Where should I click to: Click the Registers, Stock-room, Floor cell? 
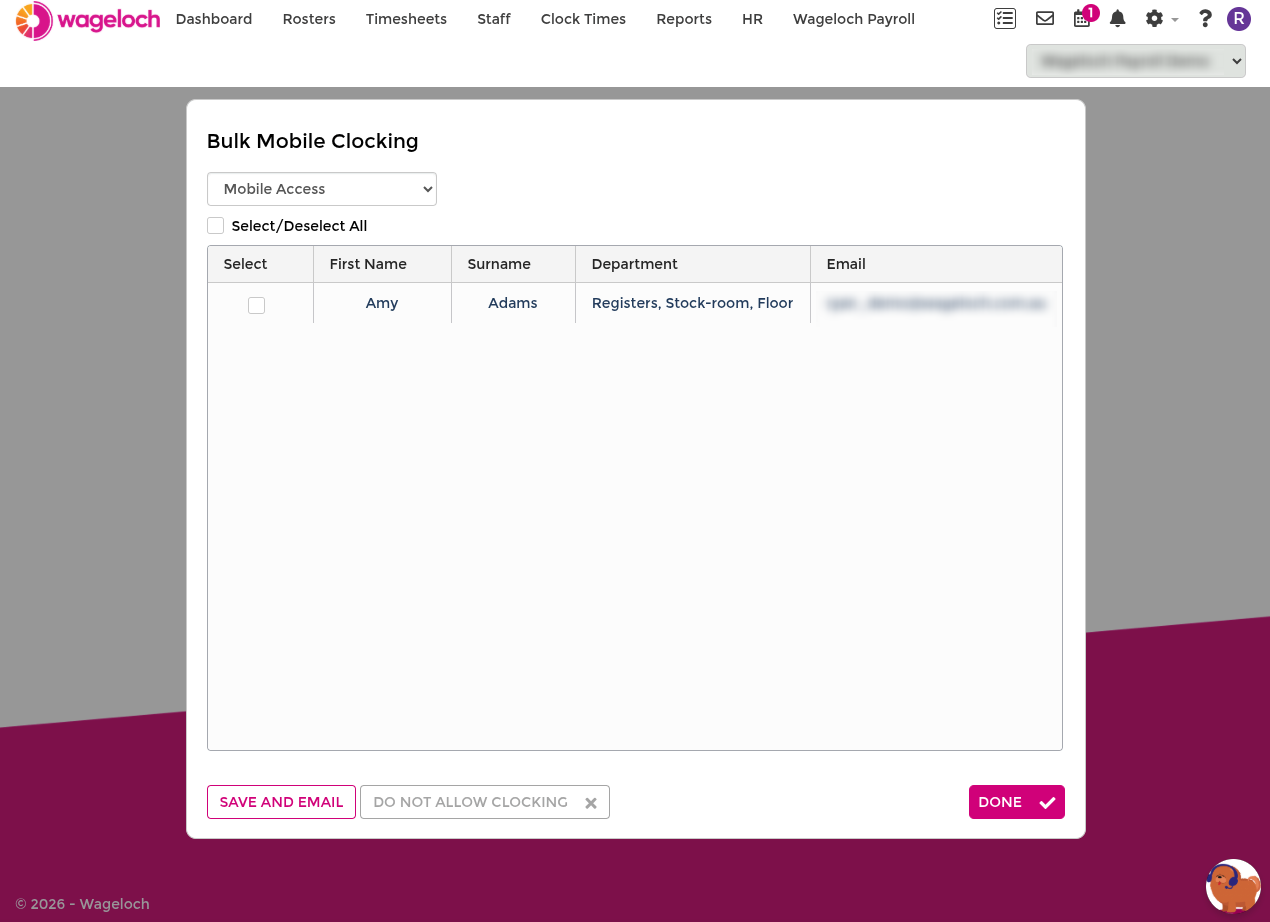(693, 303)
